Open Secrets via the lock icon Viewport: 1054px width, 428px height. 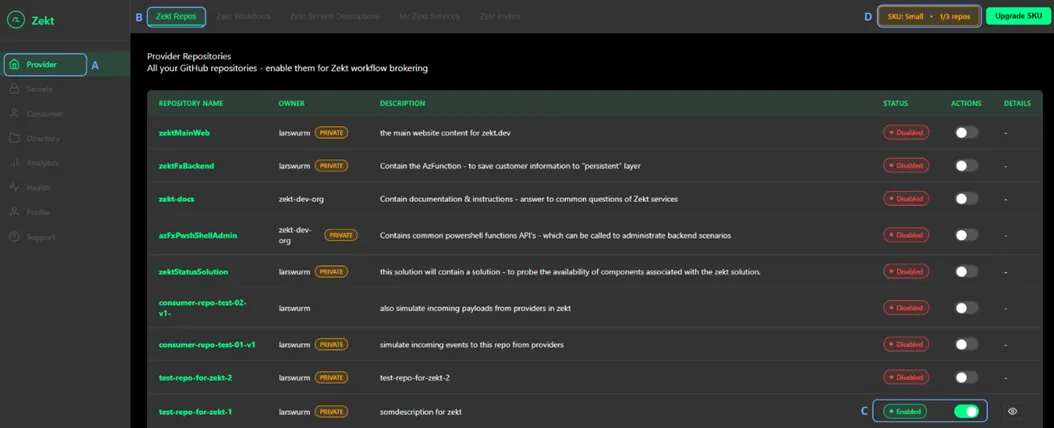click(x=15, y=89)
